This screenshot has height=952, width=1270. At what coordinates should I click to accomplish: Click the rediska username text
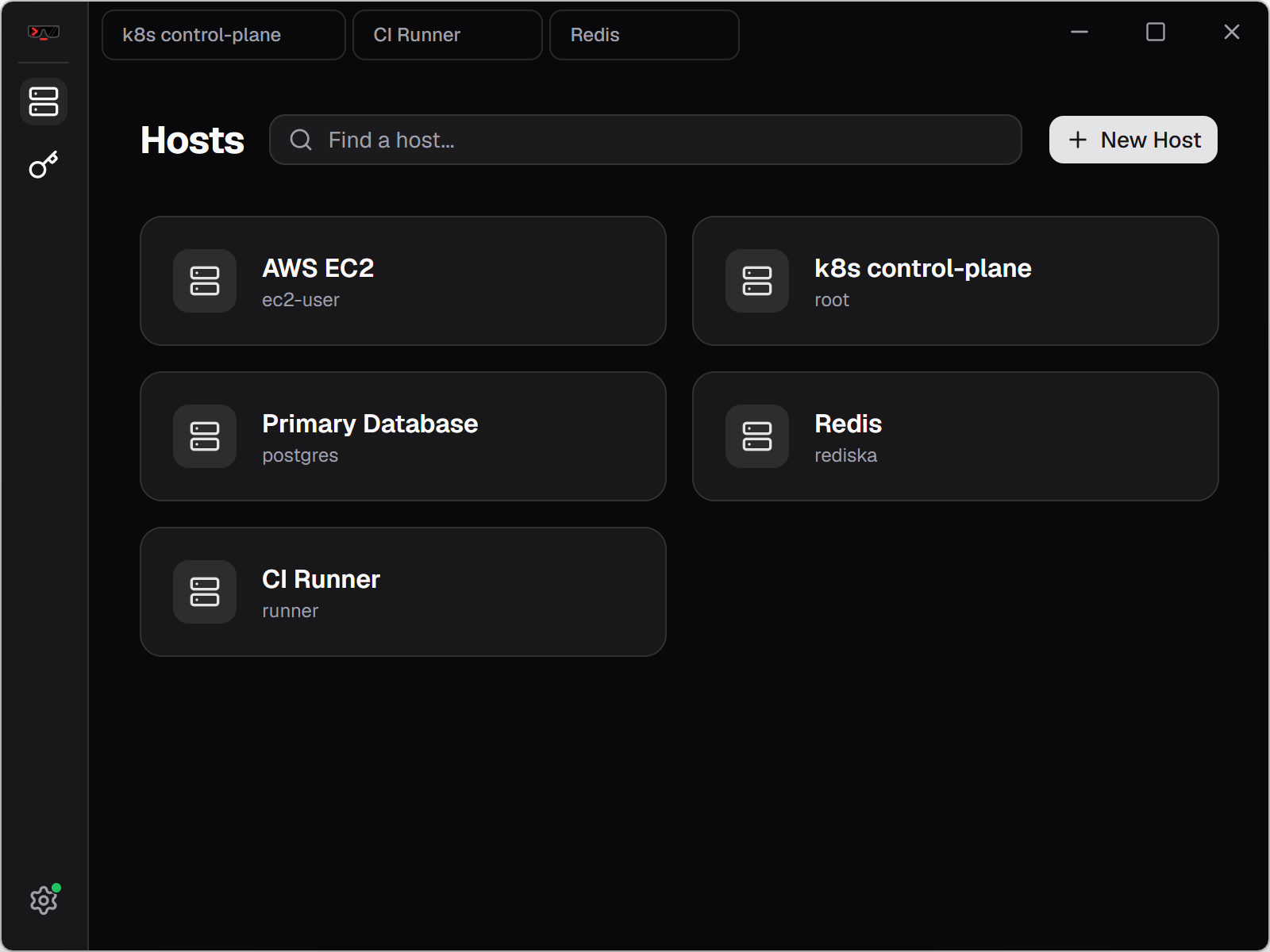tap(846, 455)
